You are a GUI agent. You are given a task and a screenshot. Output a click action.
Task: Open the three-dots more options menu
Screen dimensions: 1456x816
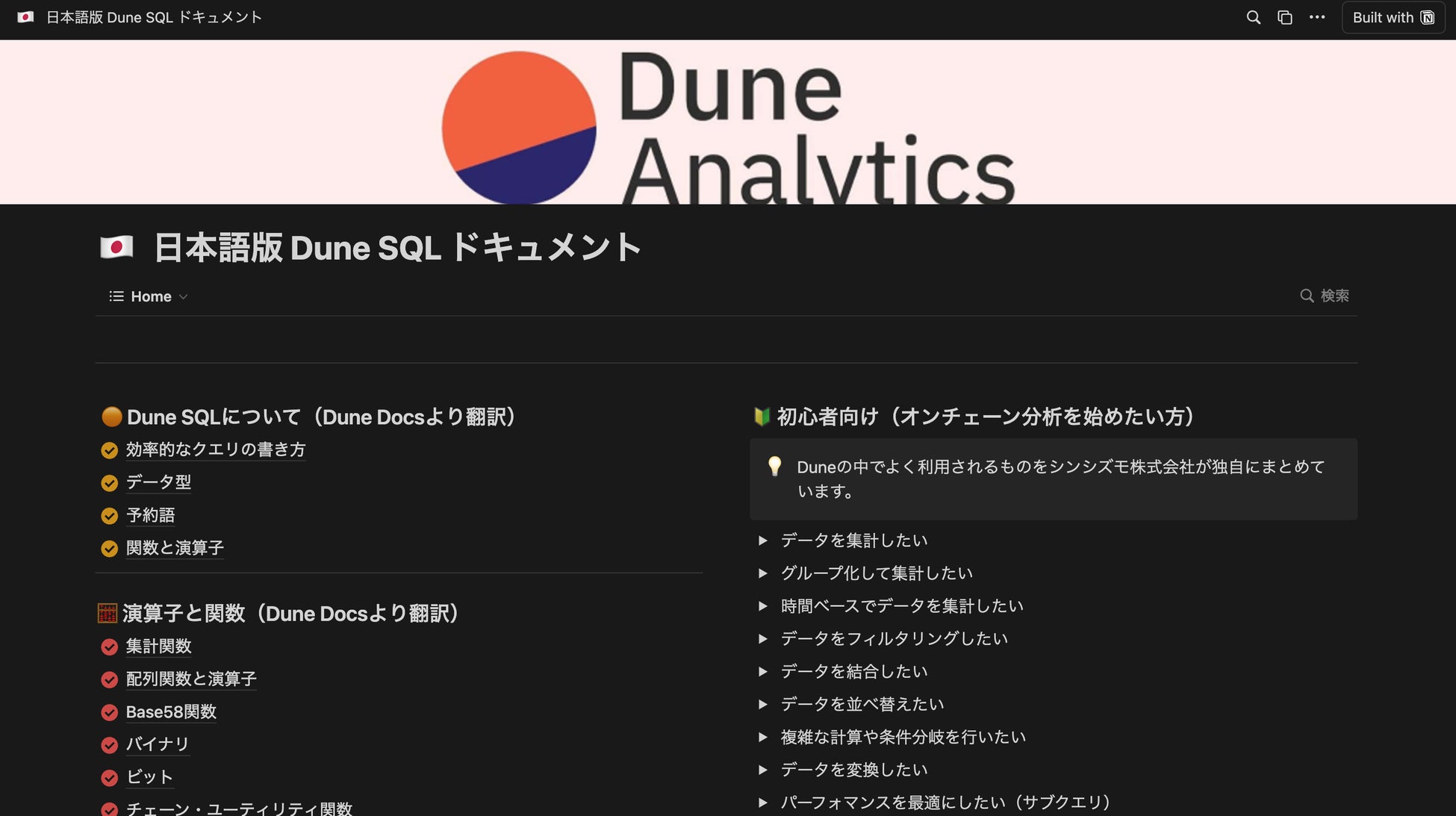(x=1316, y=17)
